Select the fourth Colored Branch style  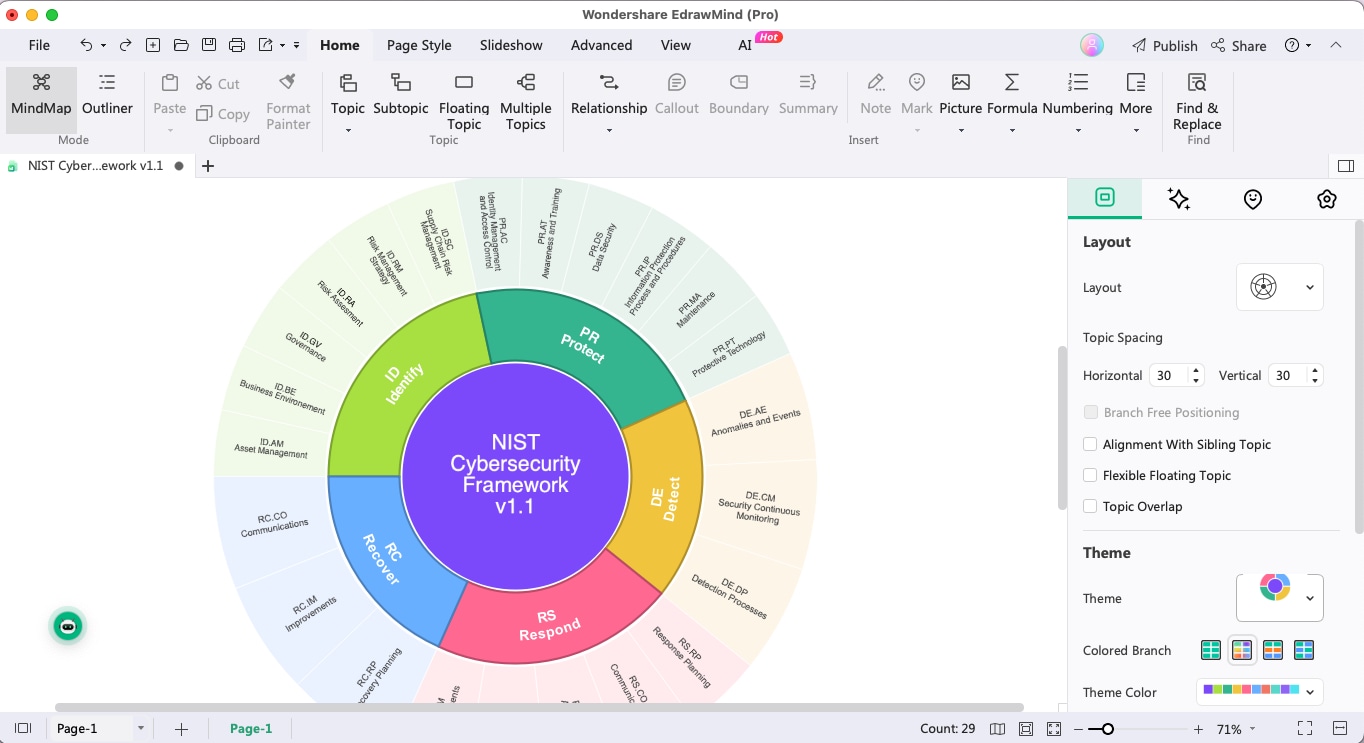point(1304,650)
